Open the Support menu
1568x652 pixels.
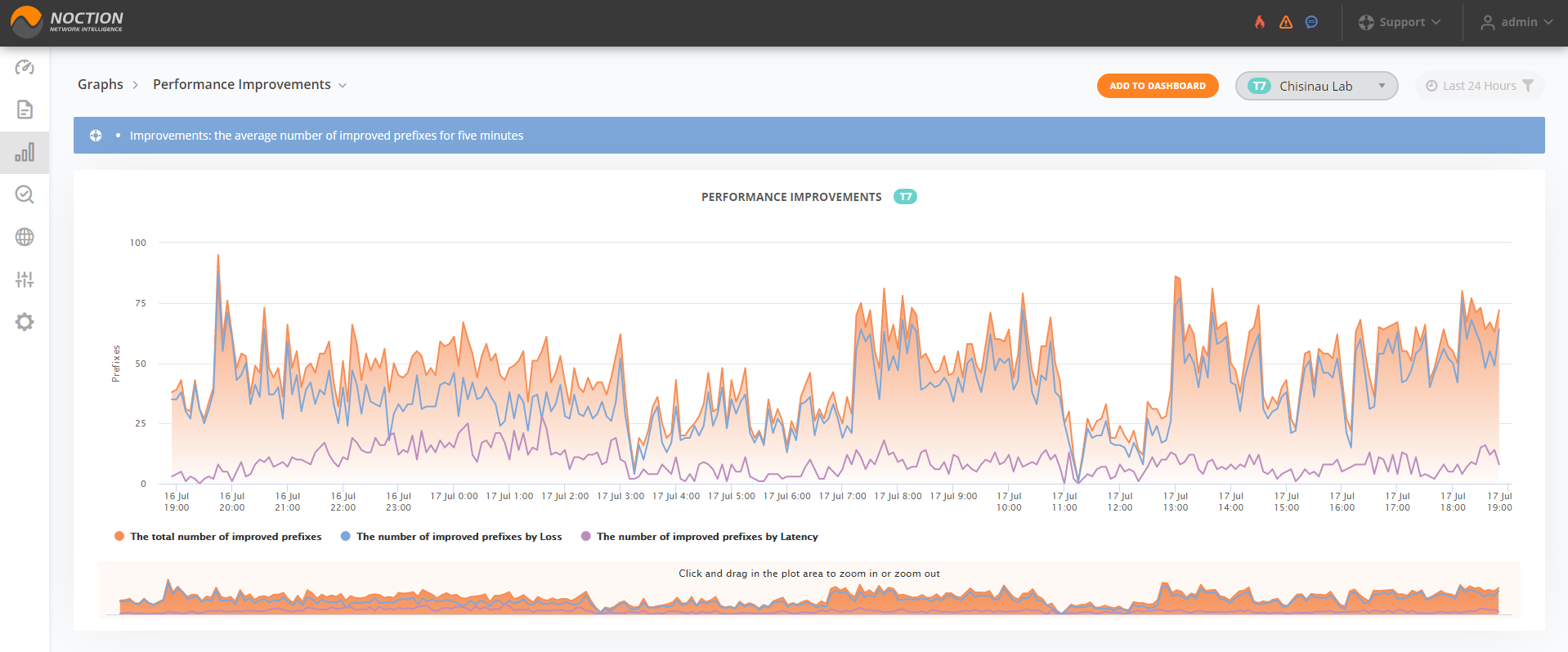1400,22
